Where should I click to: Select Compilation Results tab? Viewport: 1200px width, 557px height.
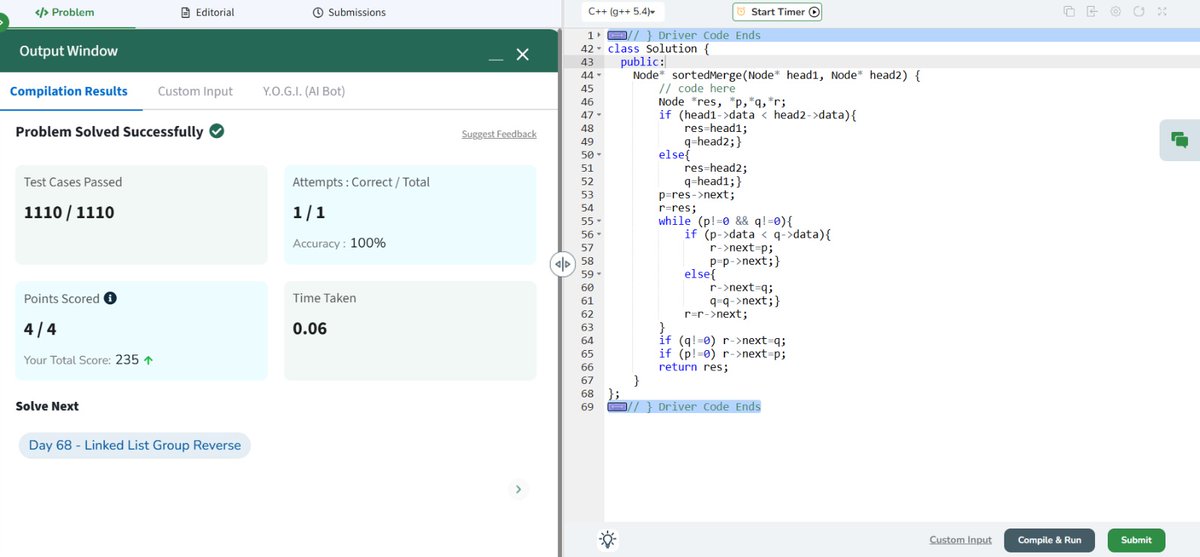69,91
